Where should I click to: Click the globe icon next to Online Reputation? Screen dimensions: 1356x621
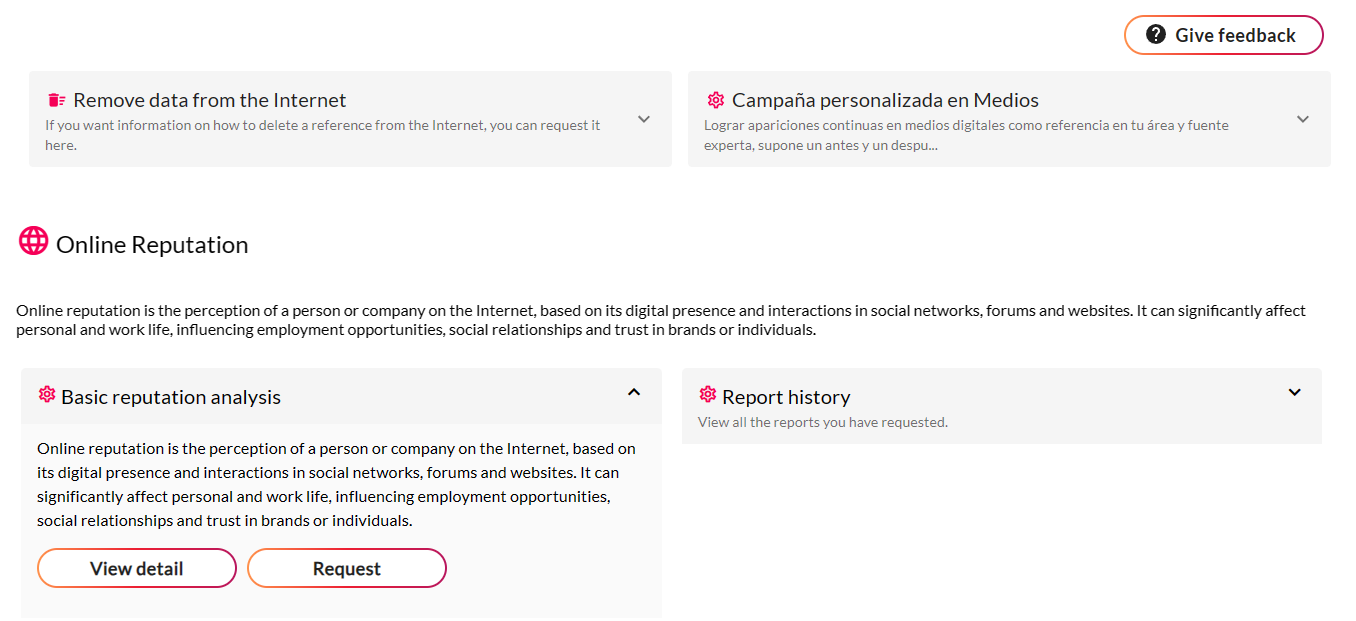tap(34, 241)
